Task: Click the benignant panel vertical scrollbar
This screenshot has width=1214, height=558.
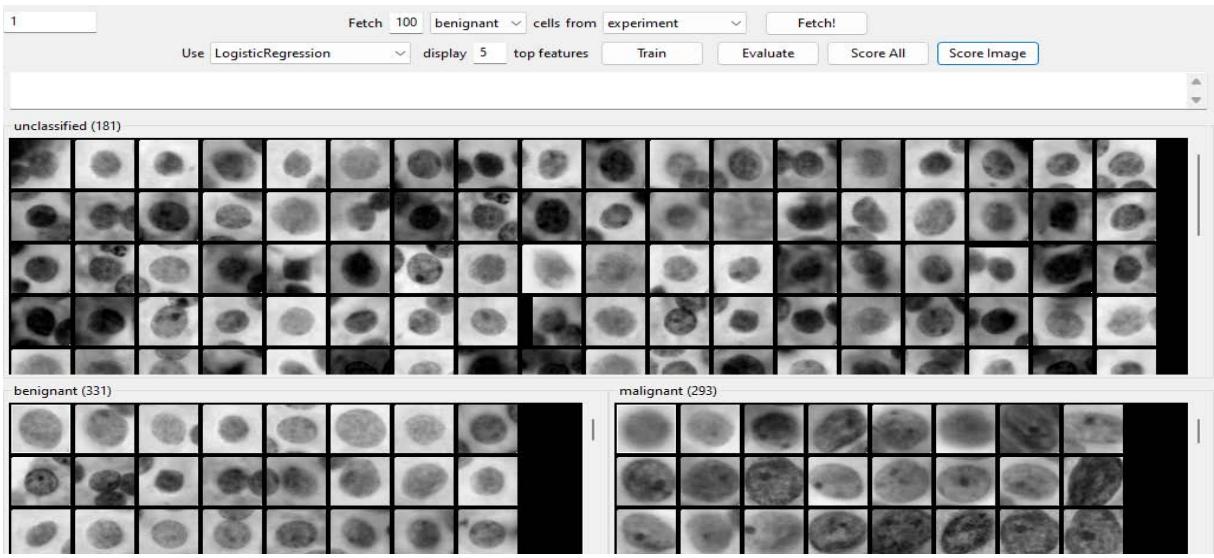Action: [594, 428]
